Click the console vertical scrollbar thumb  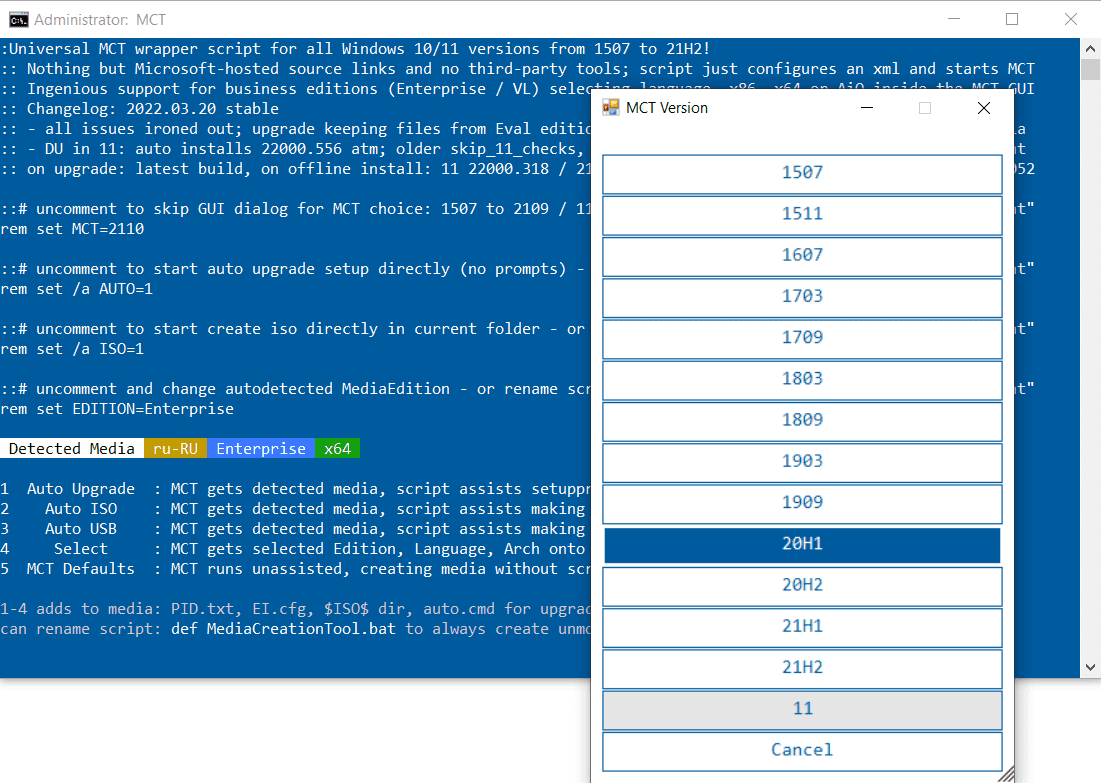pyautogui.click(x=1090, y=70)
